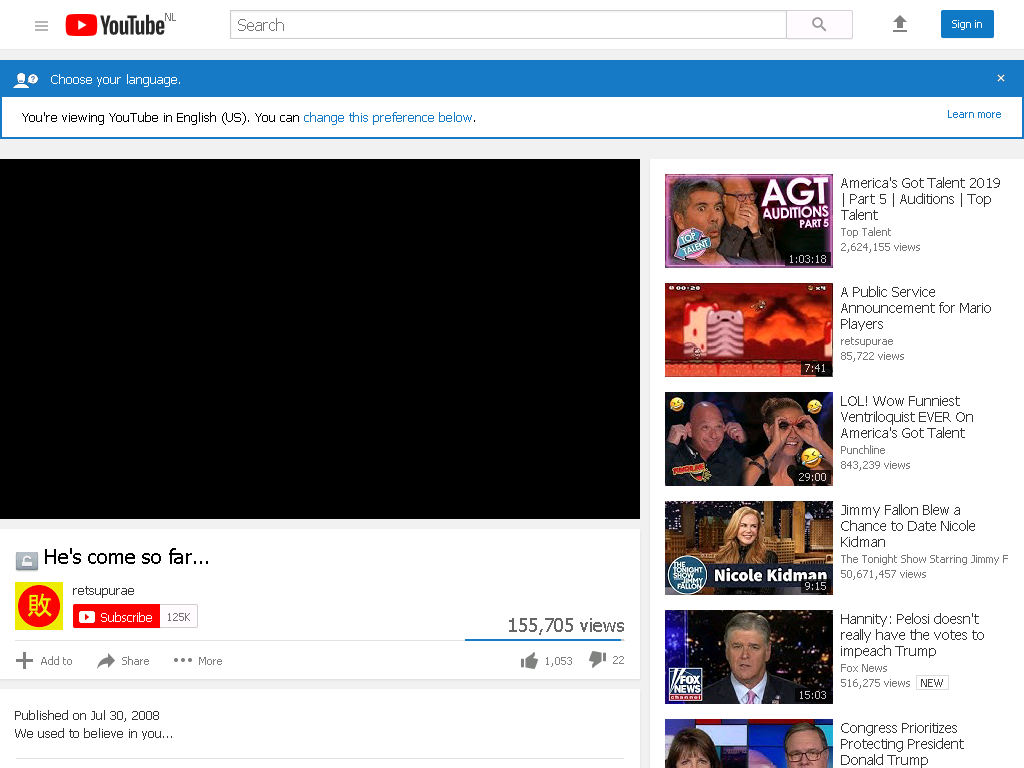Open Add to playlist menu
Viewport: 1024px width, 768px height.
coord(44,661)
